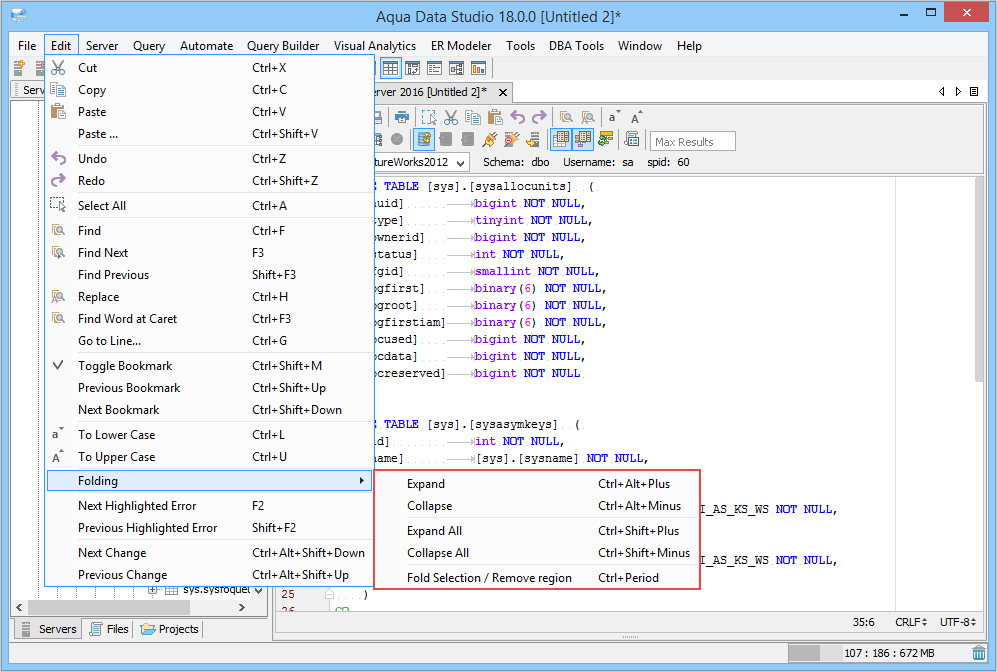Screen dimensions: 997x672
Task: Click the clipboard paste icon in editor toolbar
Action: [x=495, y=118]
